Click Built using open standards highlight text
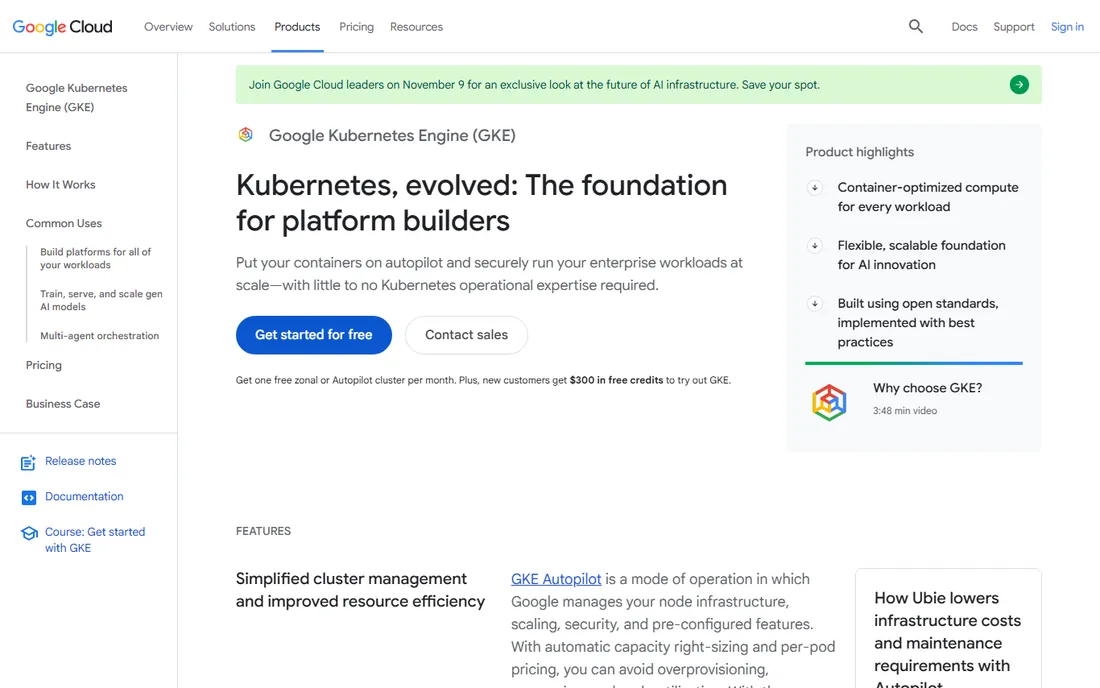The height and width of the screenshot is (688, 1100). click(918, 323)
